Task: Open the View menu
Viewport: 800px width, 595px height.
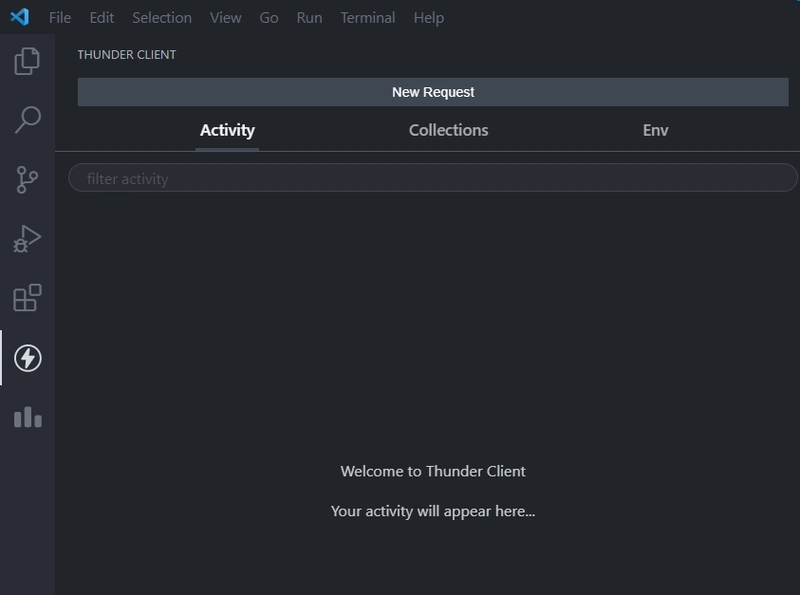Action: coord(226,18)
